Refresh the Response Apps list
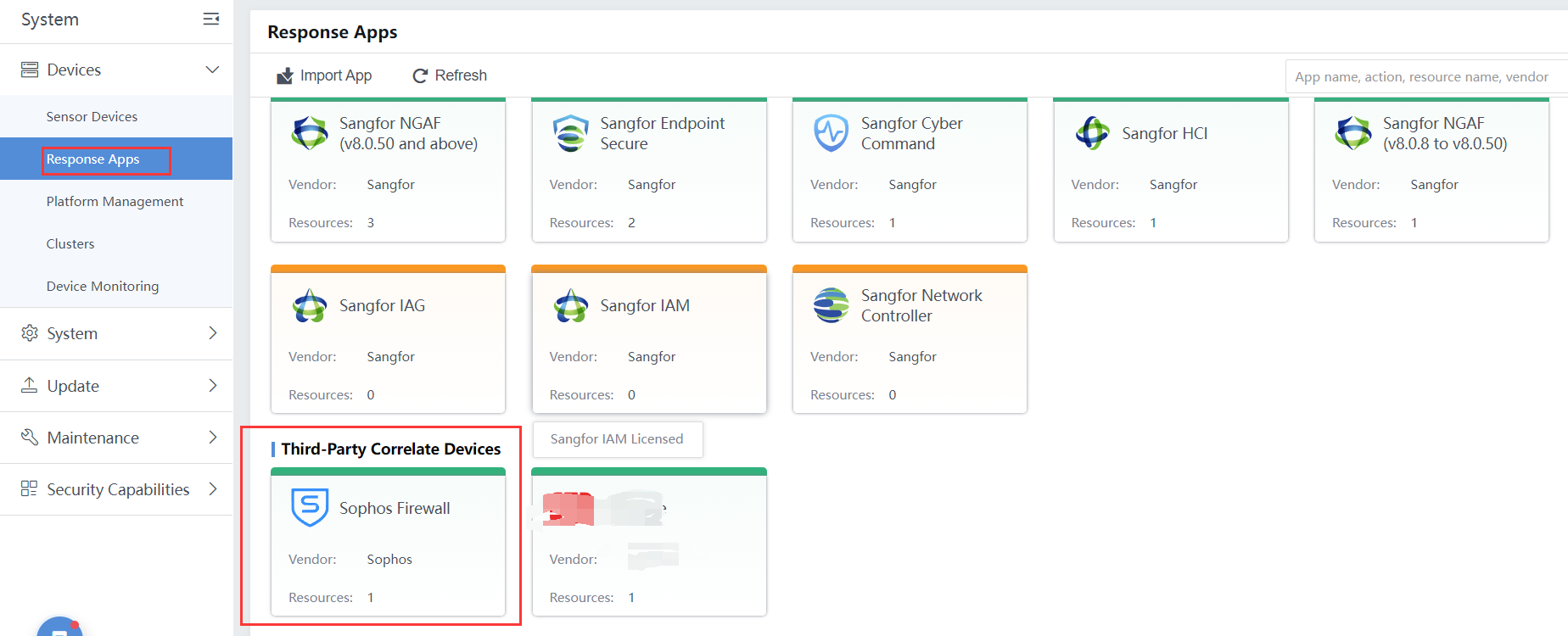The height and width of the screenshot is (636, 1568). coord(450,75)
